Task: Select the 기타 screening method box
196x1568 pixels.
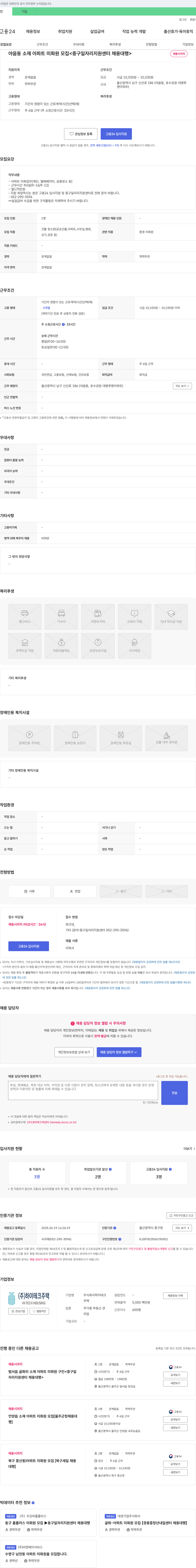Action: click(166, 891)
